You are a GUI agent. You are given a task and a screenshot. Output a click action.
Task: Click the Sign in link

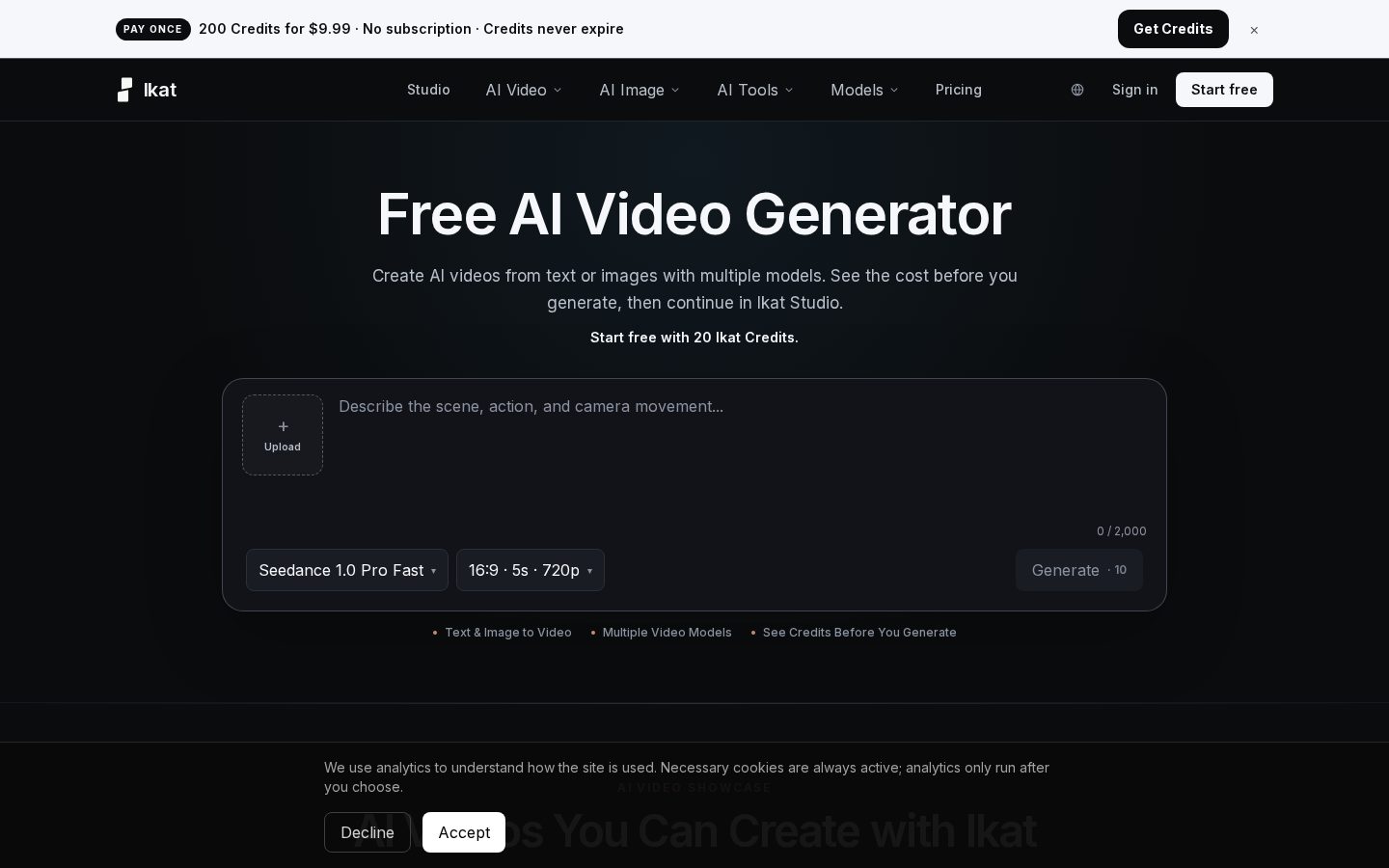pos(1134,90)
